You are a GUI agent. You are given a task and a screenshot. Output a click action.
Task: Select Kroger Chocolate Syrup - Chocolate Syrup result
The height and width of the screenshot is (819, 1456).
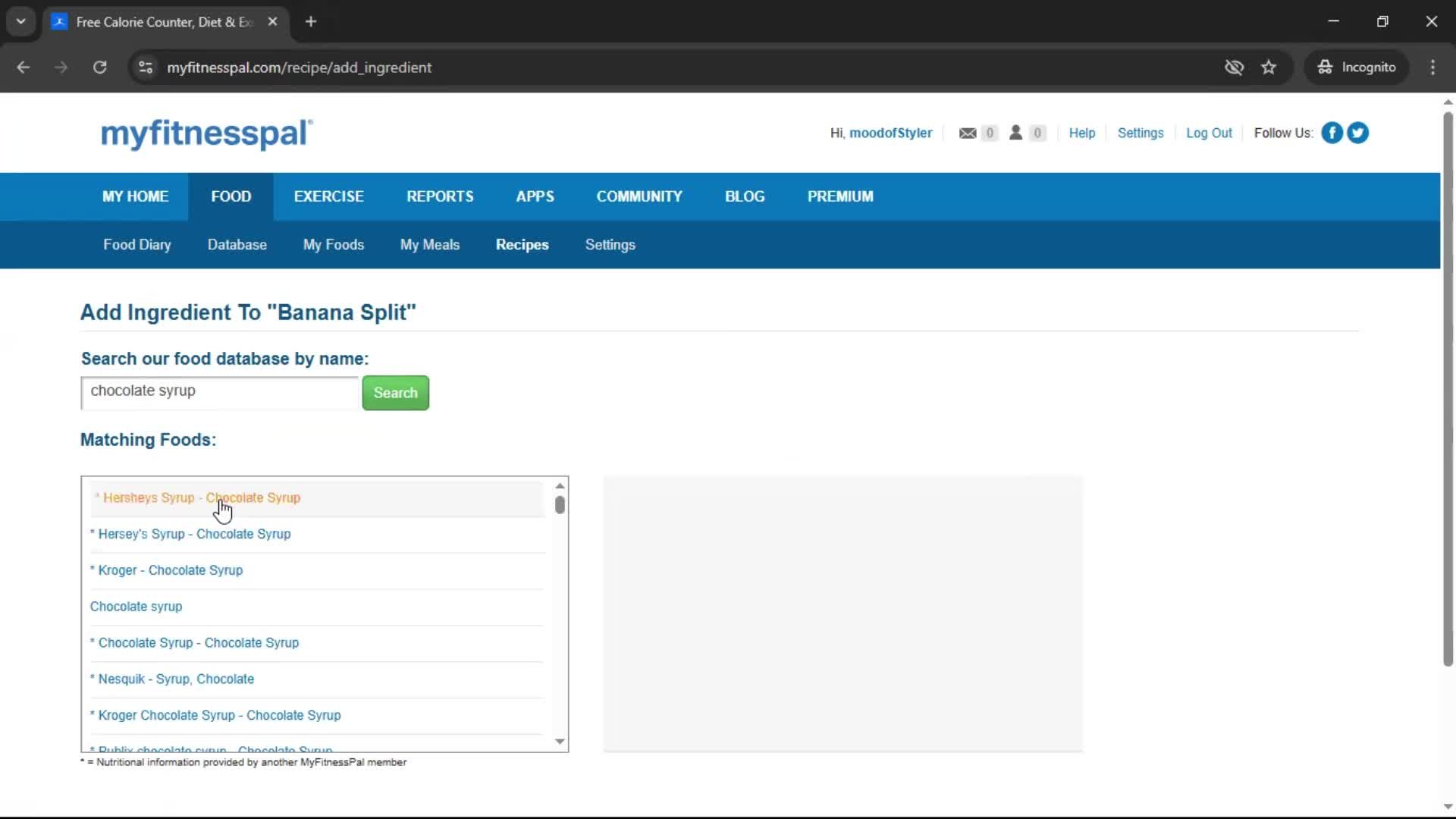pos(317,717)
